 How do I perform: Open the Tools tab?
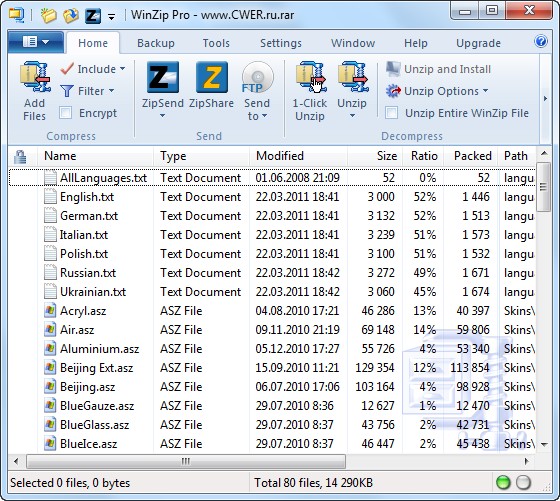[x=216, y=43]
